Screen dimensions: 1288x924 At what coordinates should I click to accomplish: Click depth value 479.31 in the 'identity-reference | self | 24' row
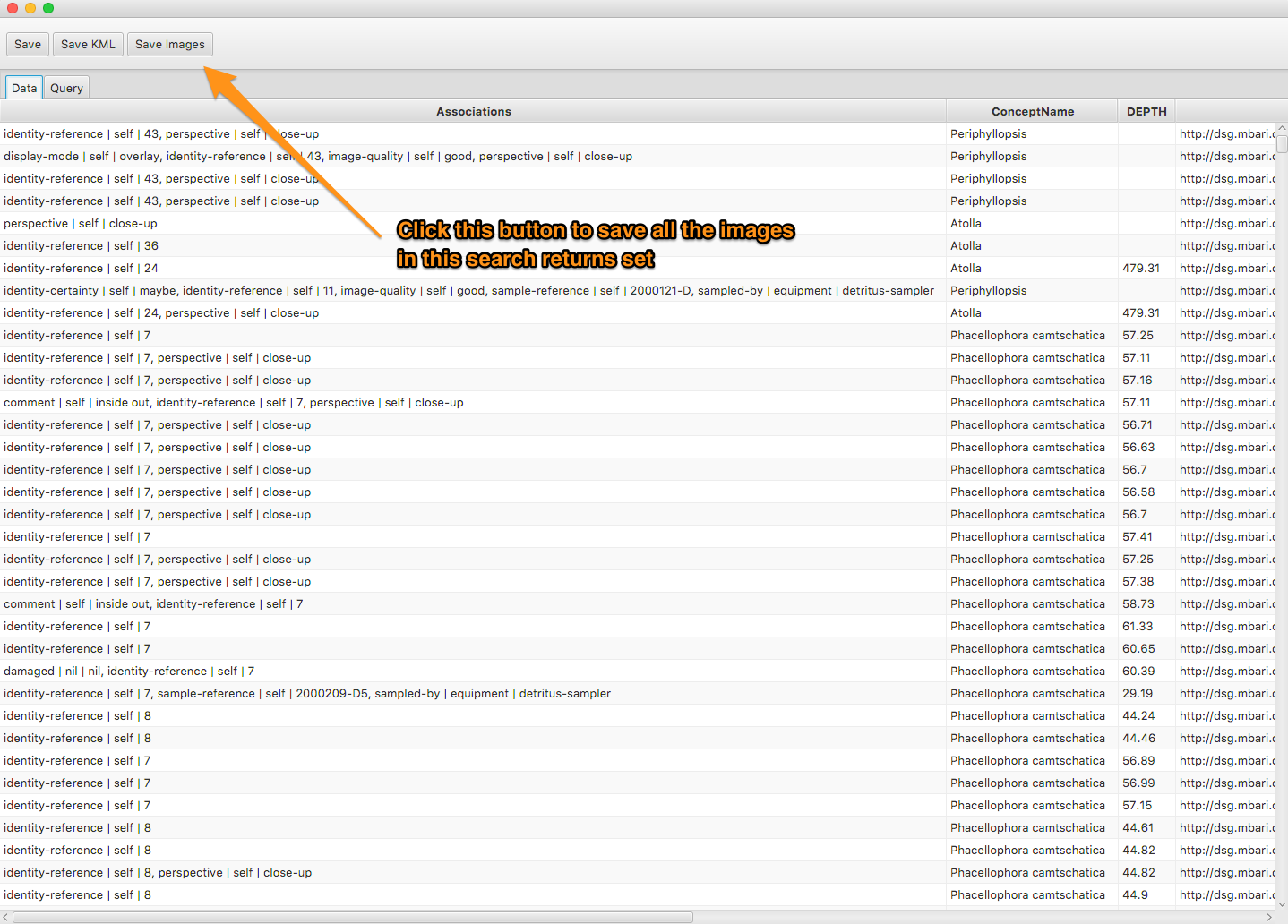[1141, 268]
